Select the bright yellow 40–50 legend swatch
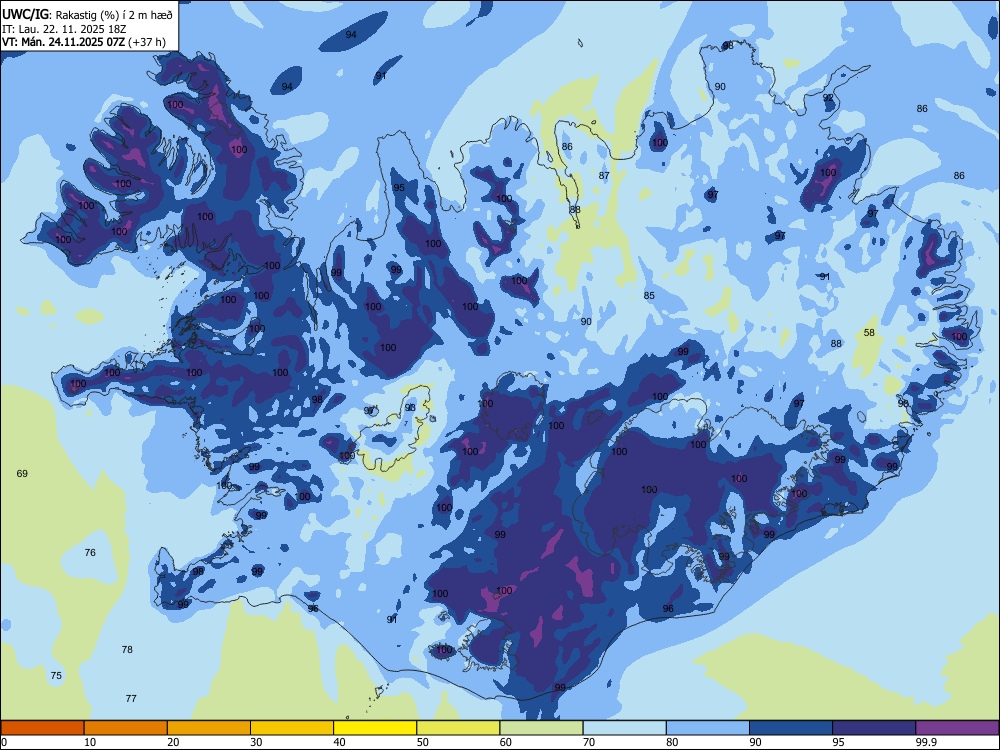1000x750 pixels. pos(375,728)
